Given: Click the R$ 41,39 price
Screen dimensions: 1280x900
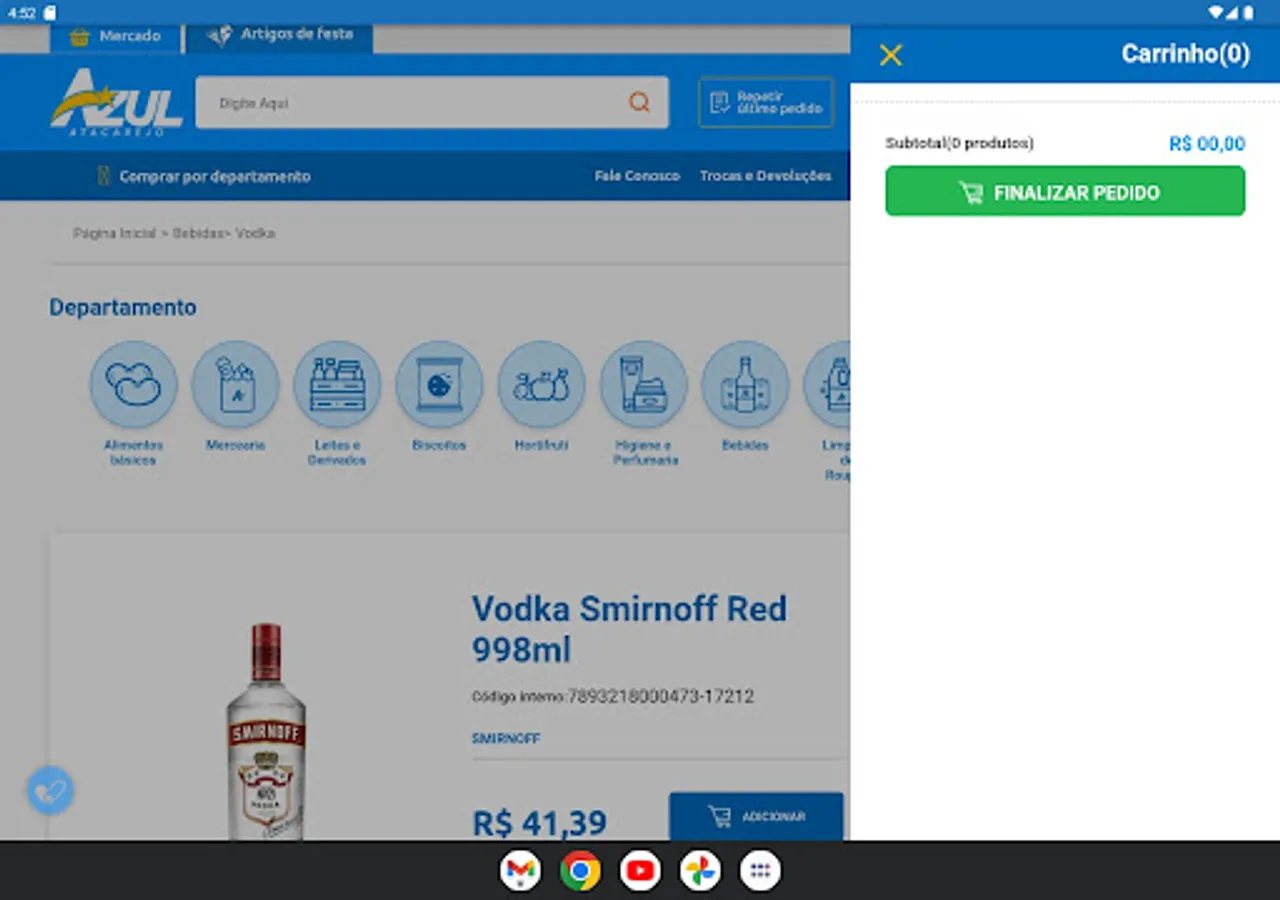Looking at the screenshot, I should coord(539,823).
